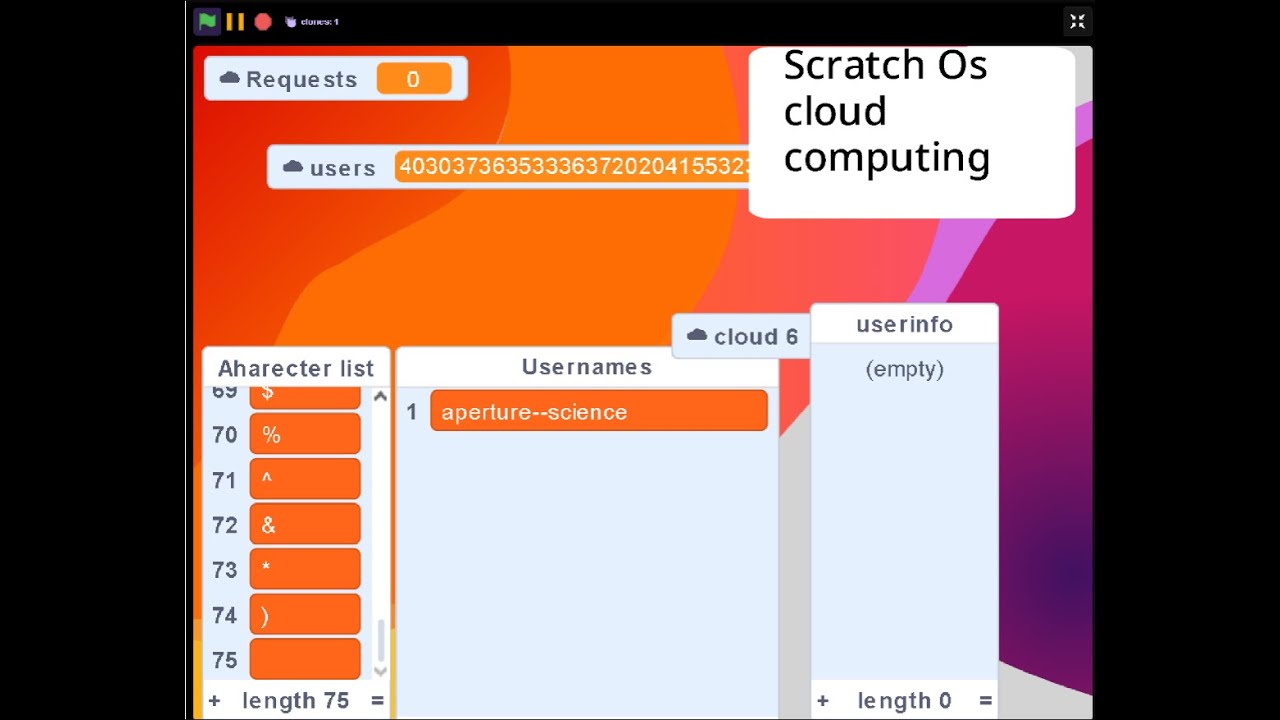Exit fullscreen using the top-right collapse icon
Screen dimensions: 1280x720
coord(1077,21)
